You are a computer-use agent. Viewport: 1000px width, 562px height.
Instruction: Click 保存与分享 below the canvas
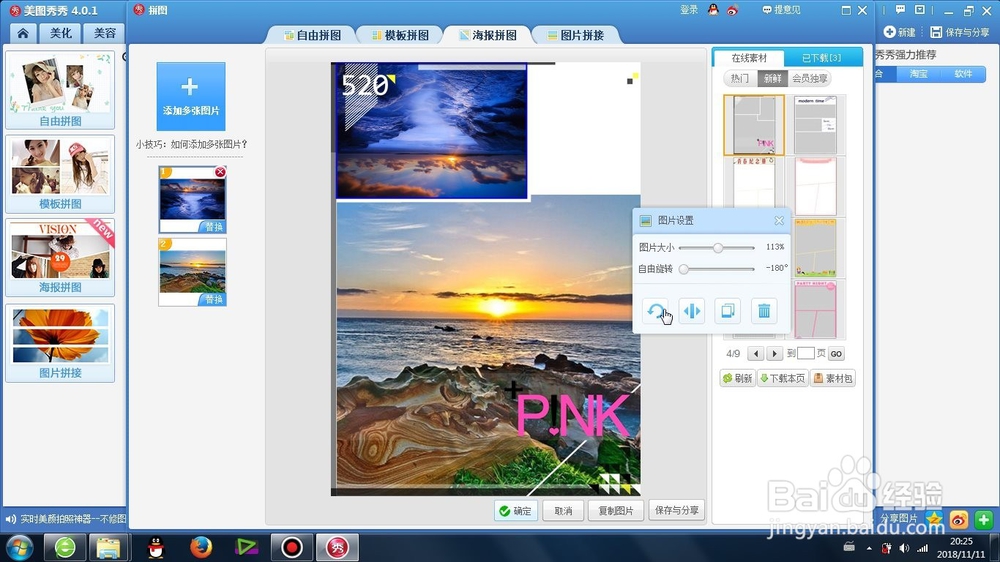coord(677,510)
